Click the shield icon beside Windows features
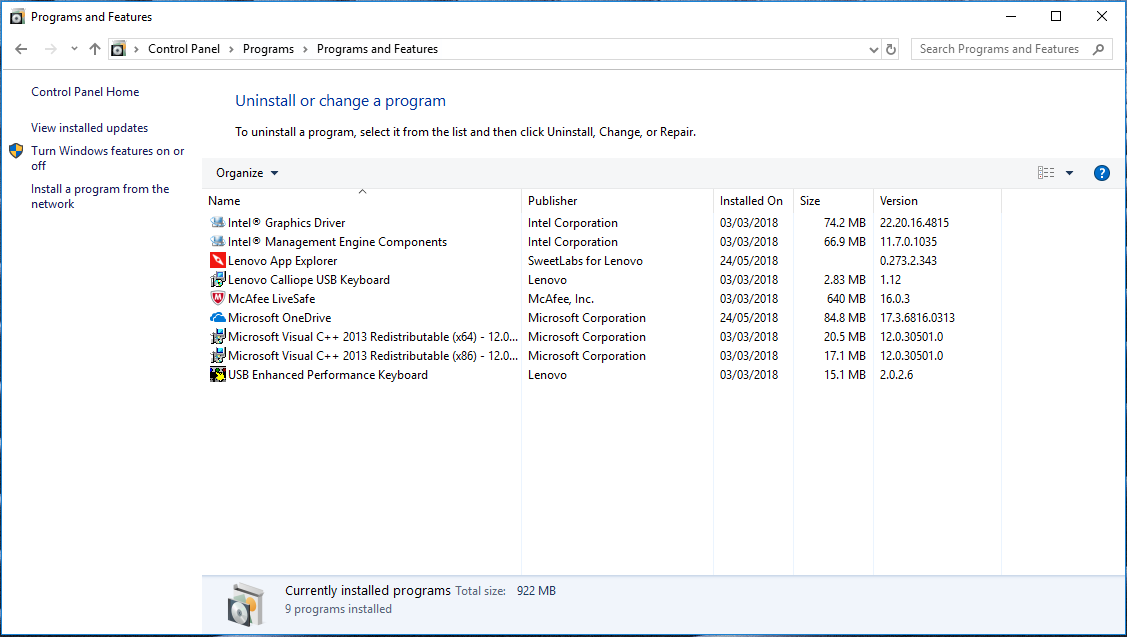 coord(16,151)
